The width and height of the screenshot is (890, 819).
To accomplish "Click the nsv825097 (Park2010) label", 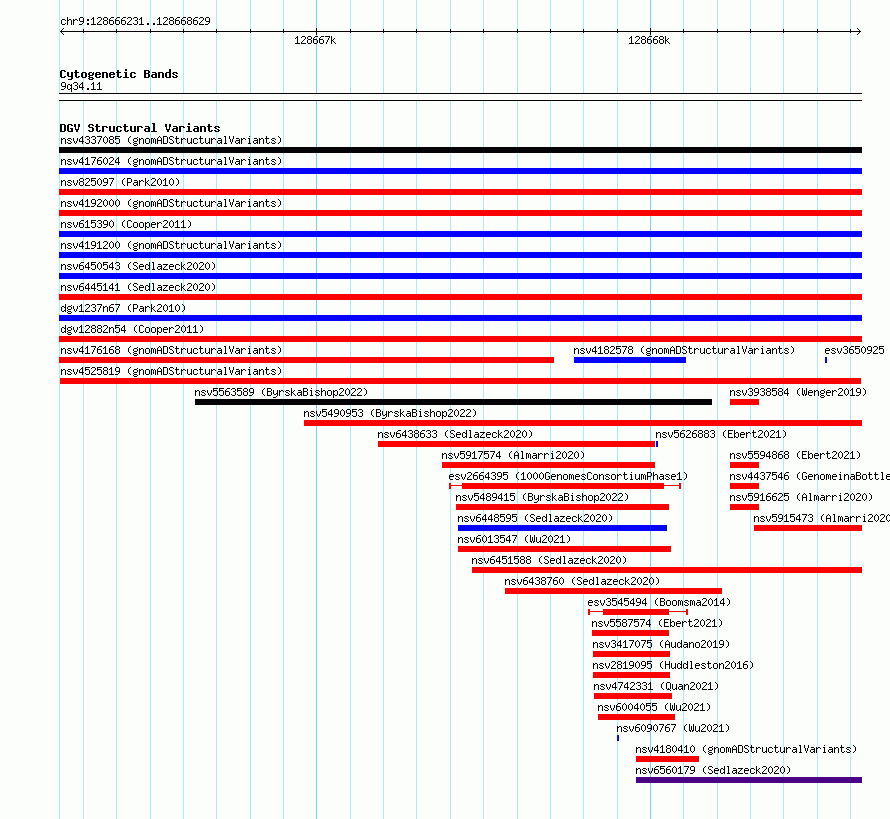I will pos(120,182).
